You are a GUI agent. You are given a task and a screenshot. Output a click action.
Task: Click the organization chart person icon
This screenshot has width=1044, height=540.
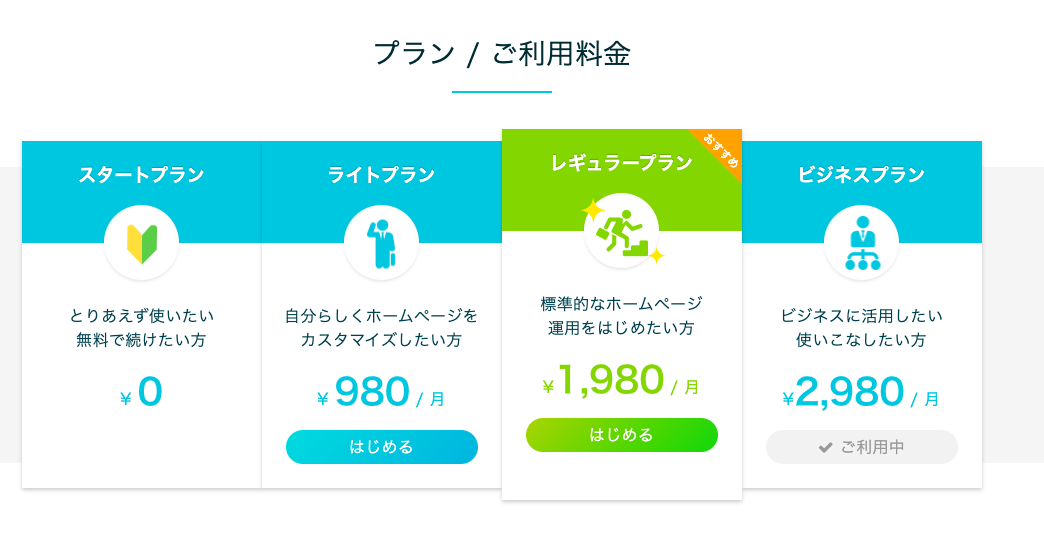pyautogui.click(x=862, y=244)
